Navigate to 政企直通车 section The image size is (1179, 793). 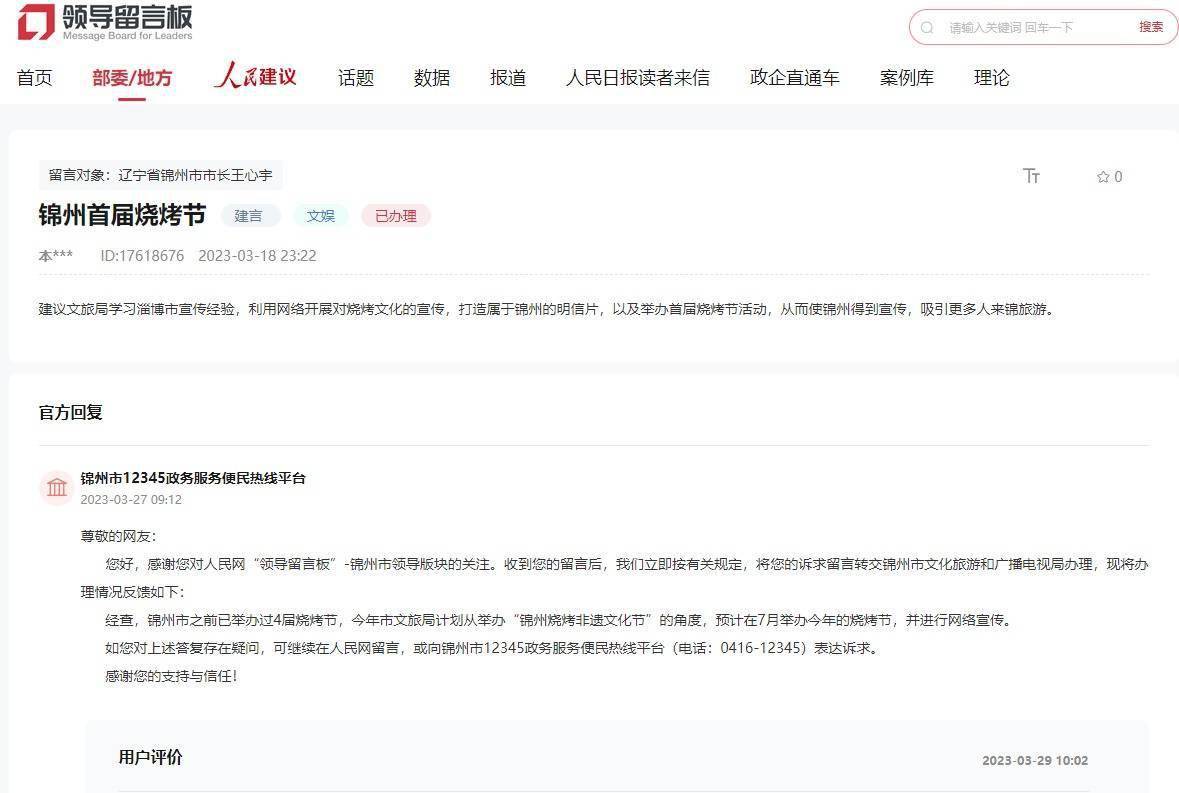[795, 78]
